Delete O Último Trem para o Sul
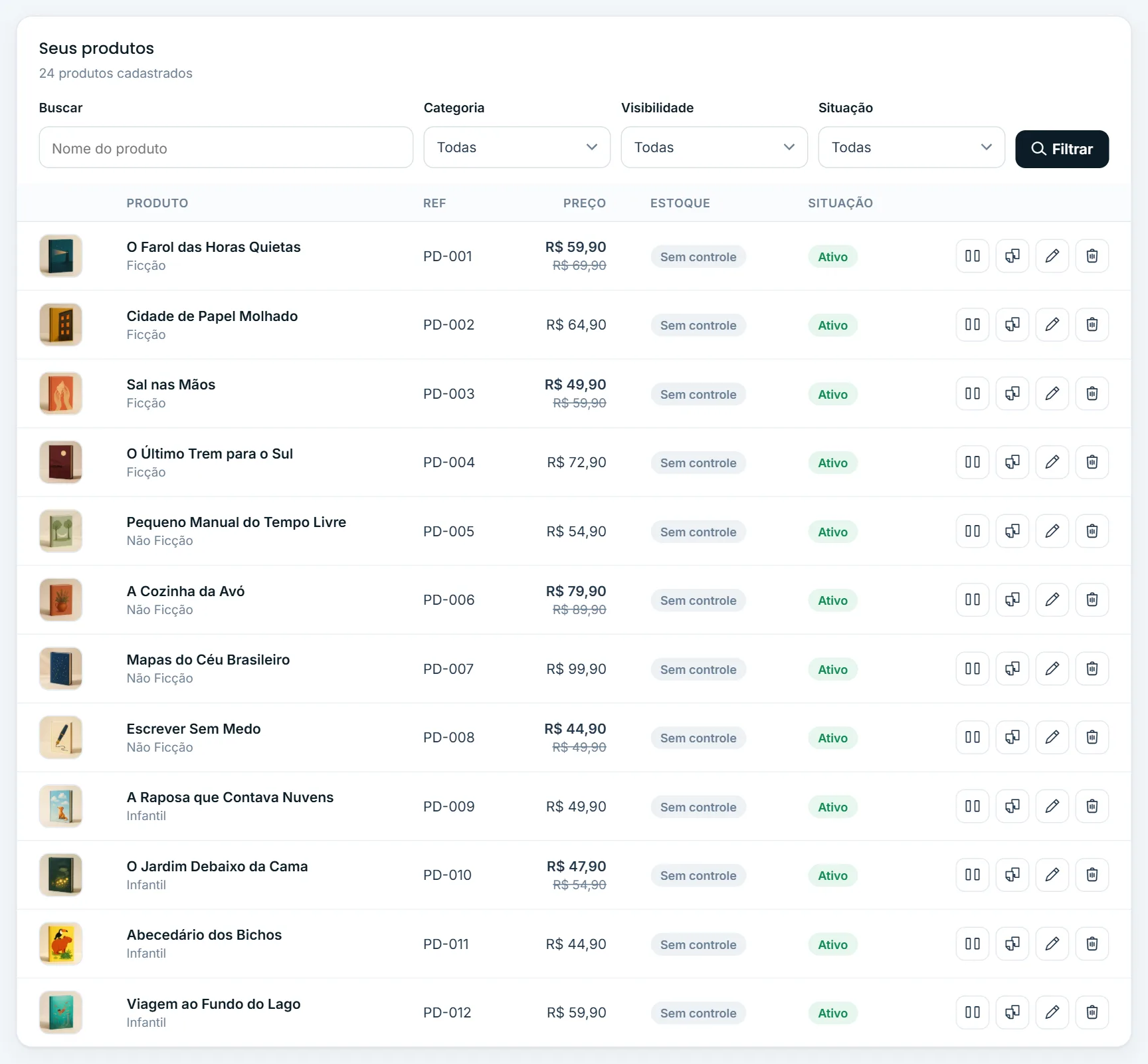This screenshot has height=1064, width=1148. tap(1092, 462)
